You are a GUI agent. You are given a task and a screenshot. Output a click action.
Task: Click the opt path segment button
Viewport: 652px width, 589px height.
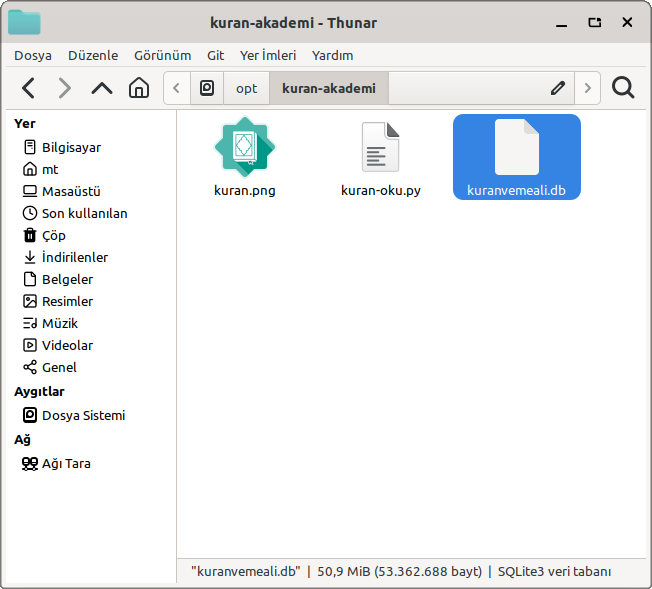click(246, 88)
